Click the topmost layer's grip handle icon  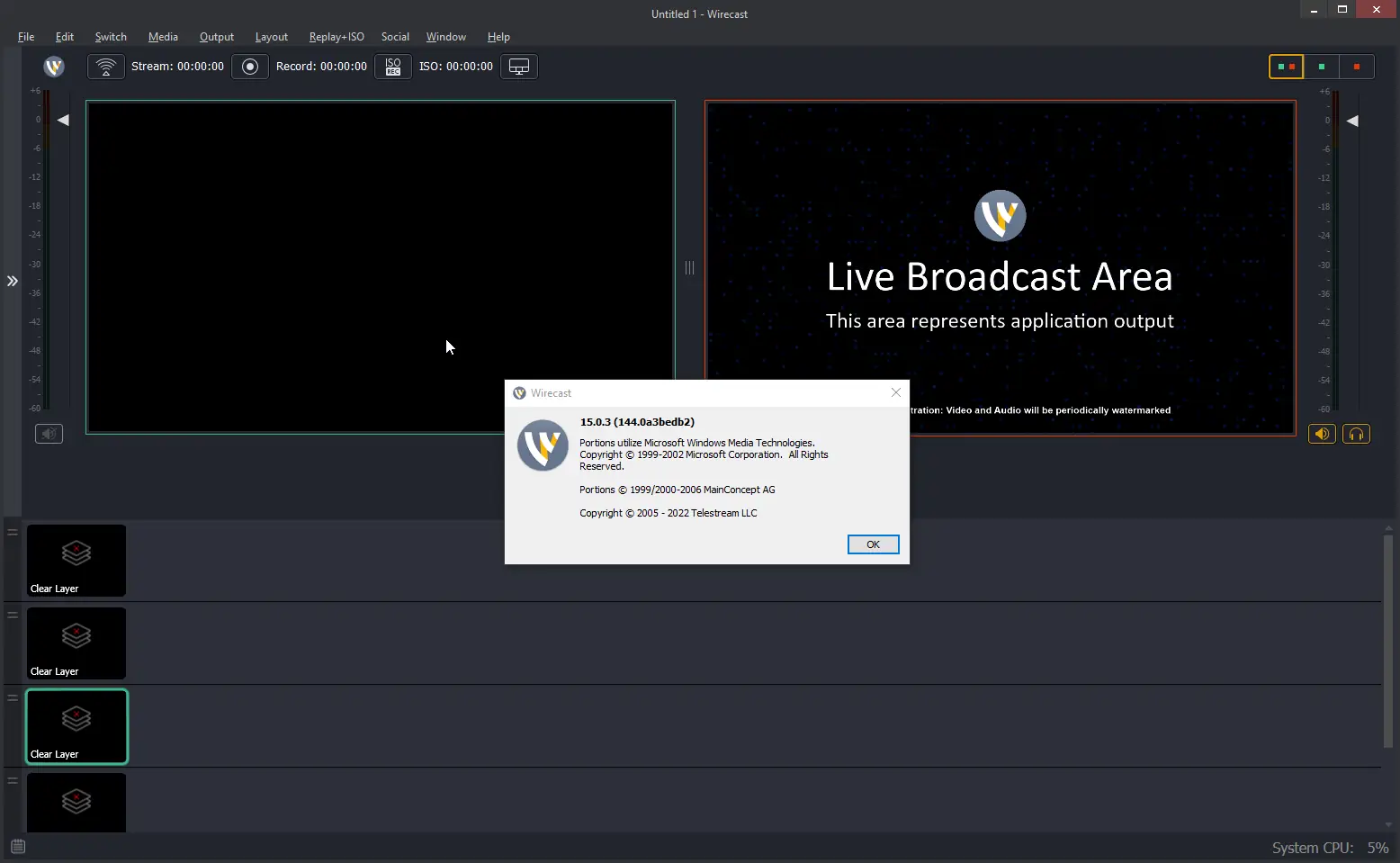pyautogui.click(x=13, y=532)
